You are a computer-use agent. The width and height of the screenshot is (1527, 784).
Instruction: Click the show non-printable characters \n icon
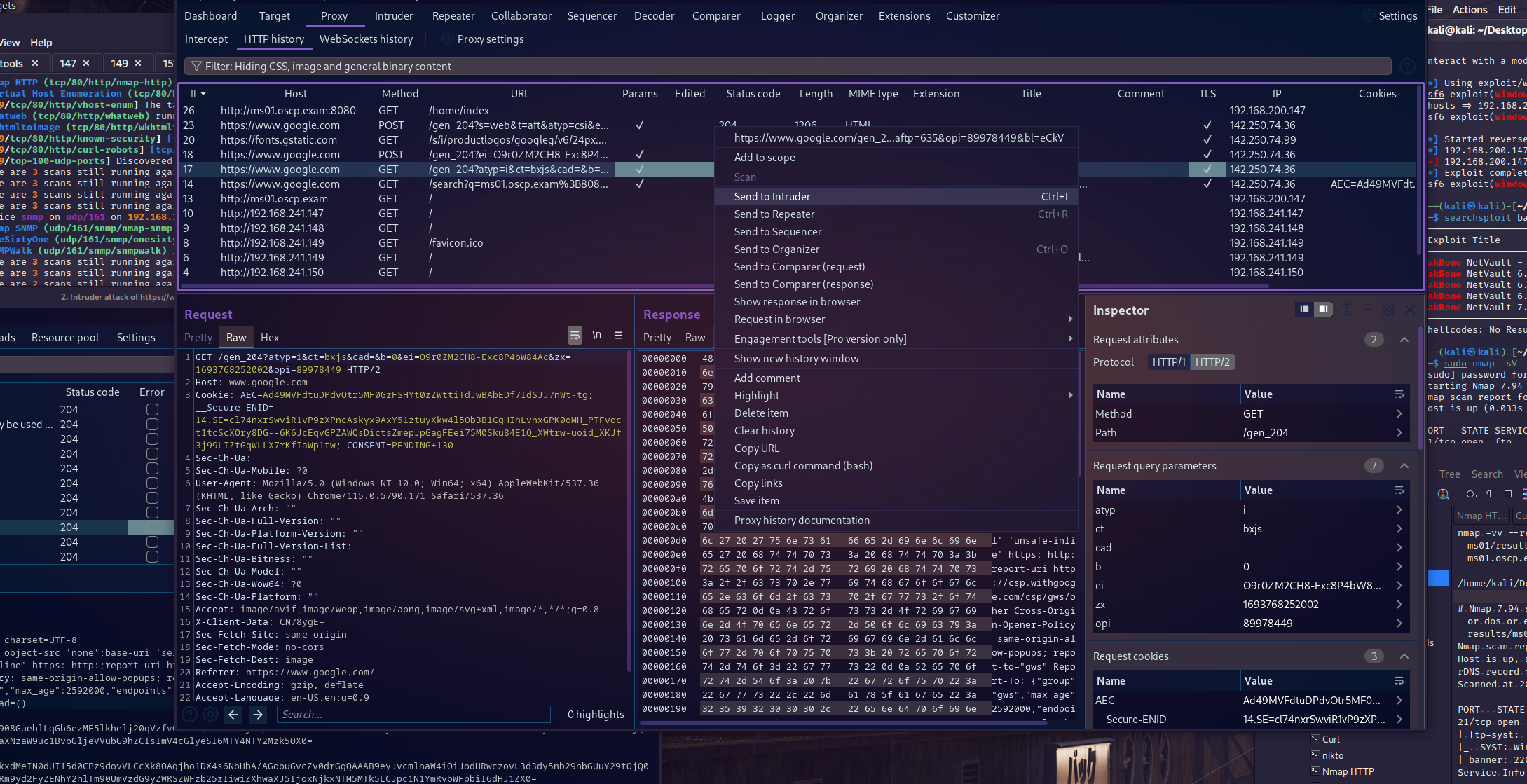pyautogui.click(x=596, y=336)
